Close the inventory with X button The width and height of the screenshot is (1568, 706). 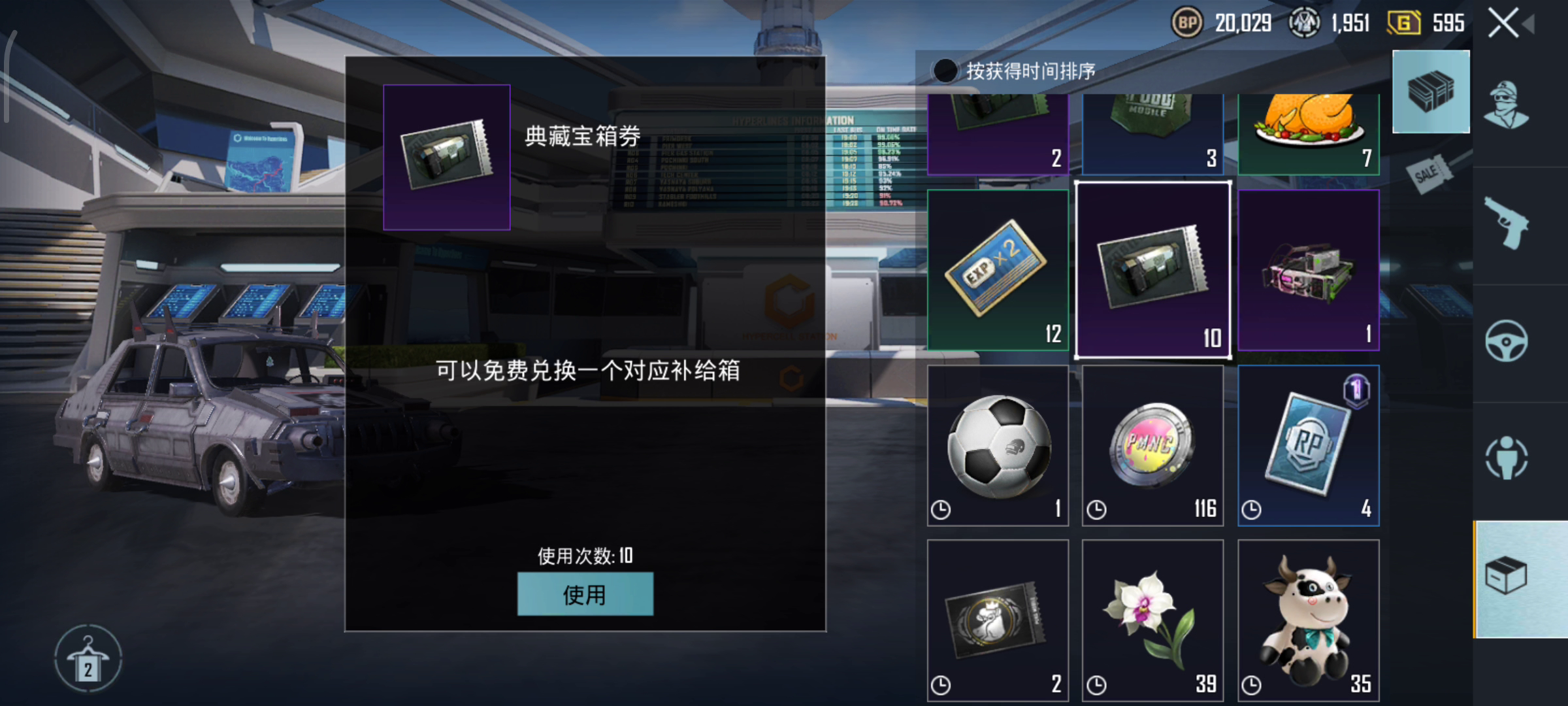click(x=1503, y=24)
